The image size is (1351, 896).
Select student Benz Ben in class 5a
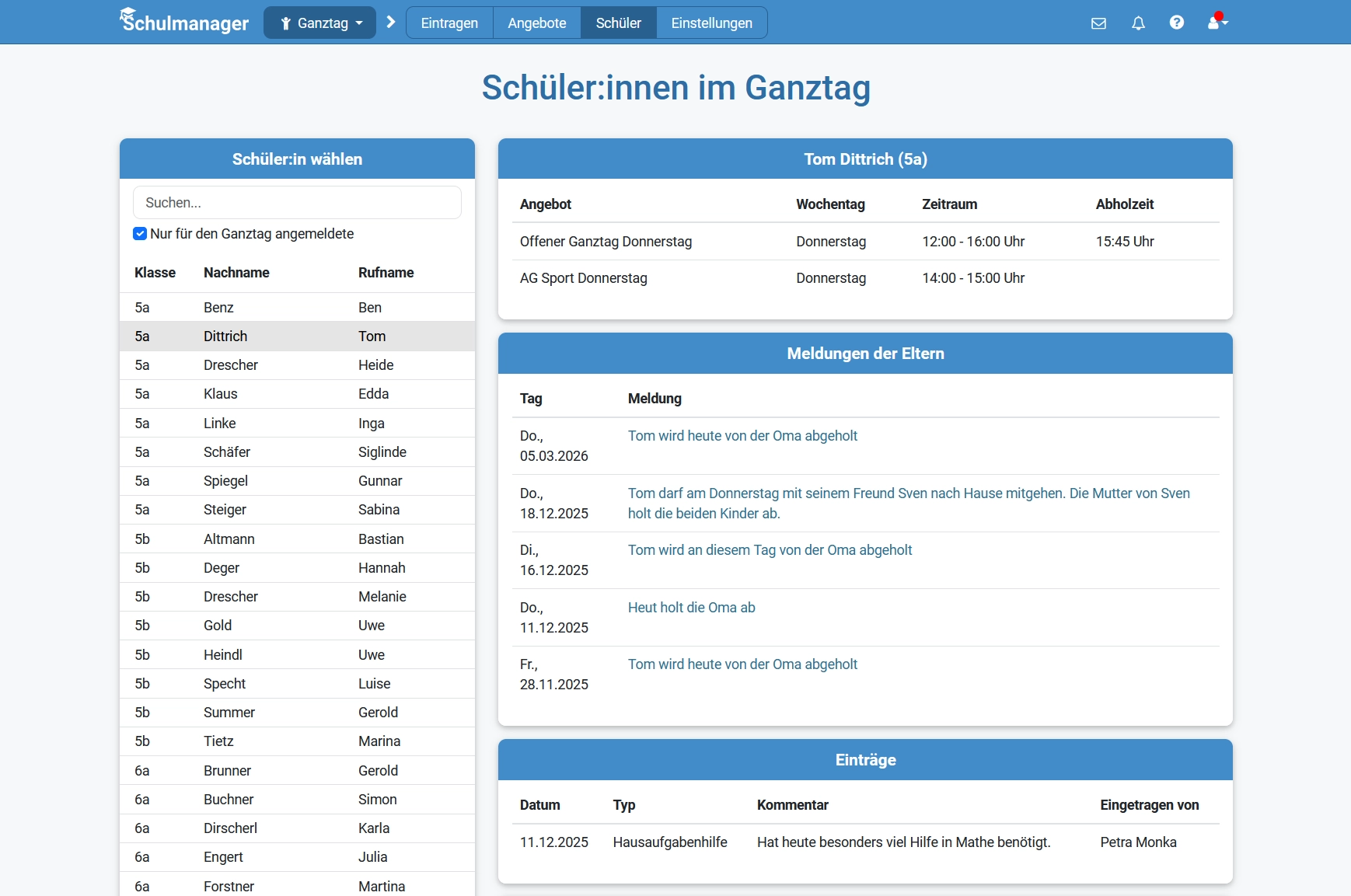point(297,307)
